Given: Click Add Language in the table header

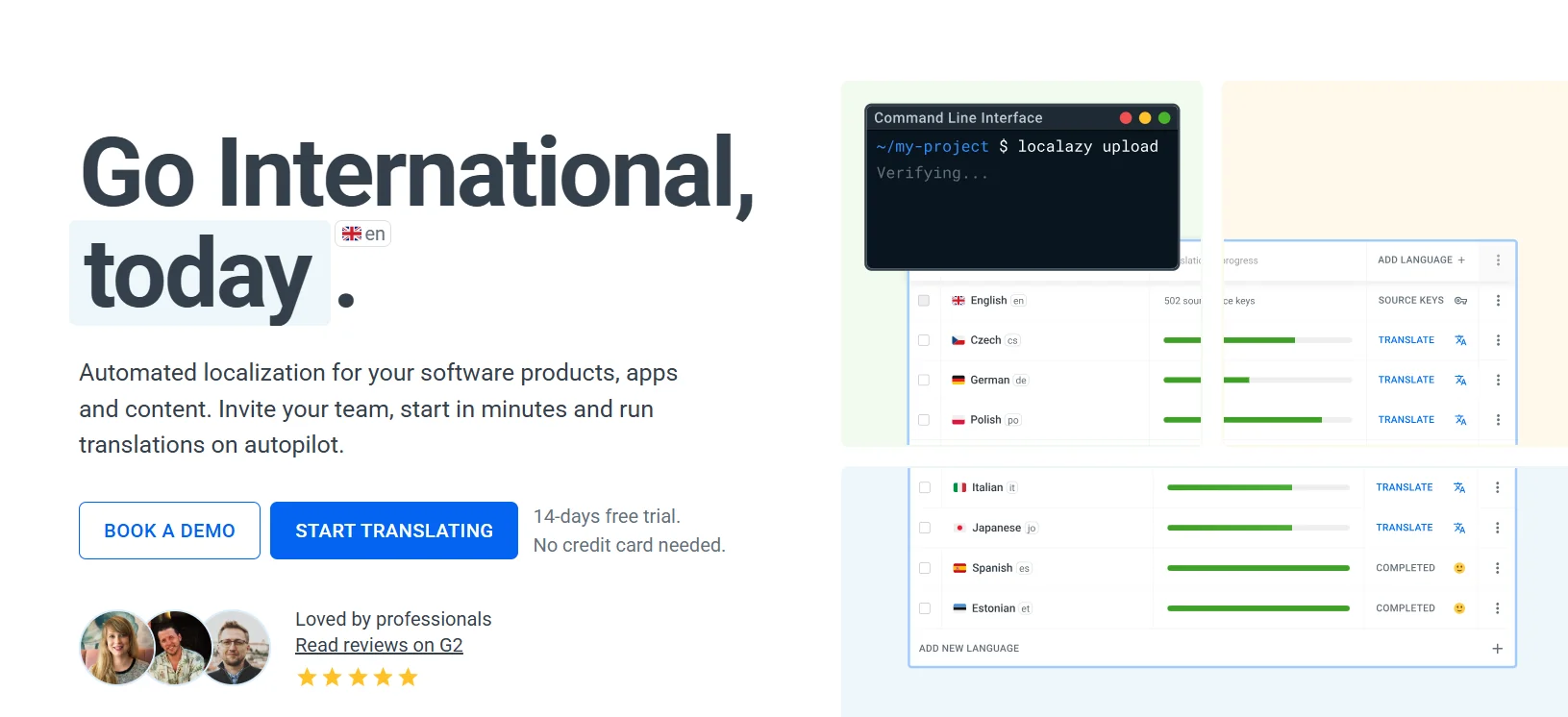Looking at the screenshot, I should [x=1421, y=260].
